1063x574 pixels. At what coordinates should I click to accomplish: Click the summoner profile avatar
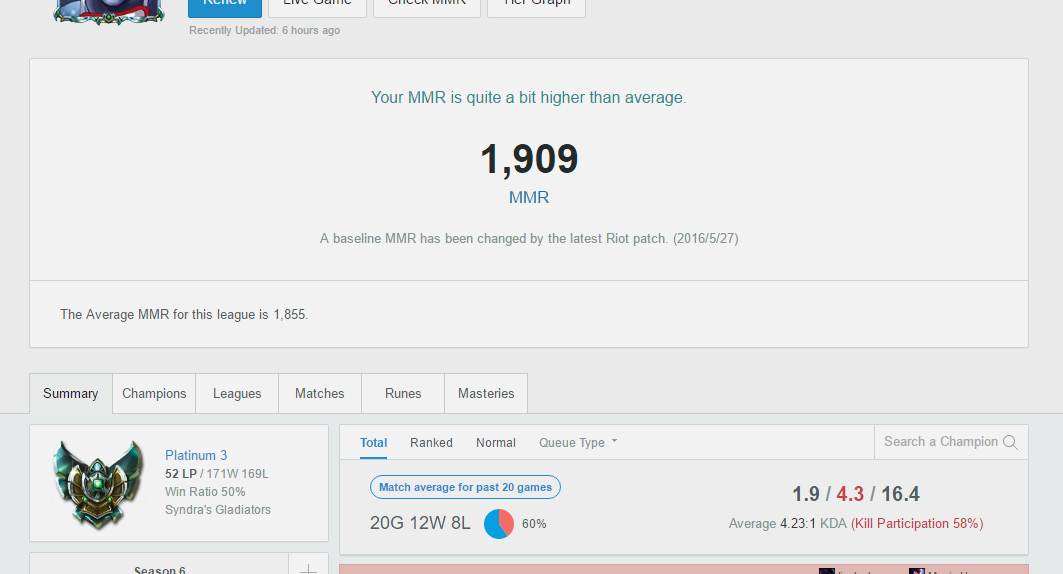(x=108, y=12)
